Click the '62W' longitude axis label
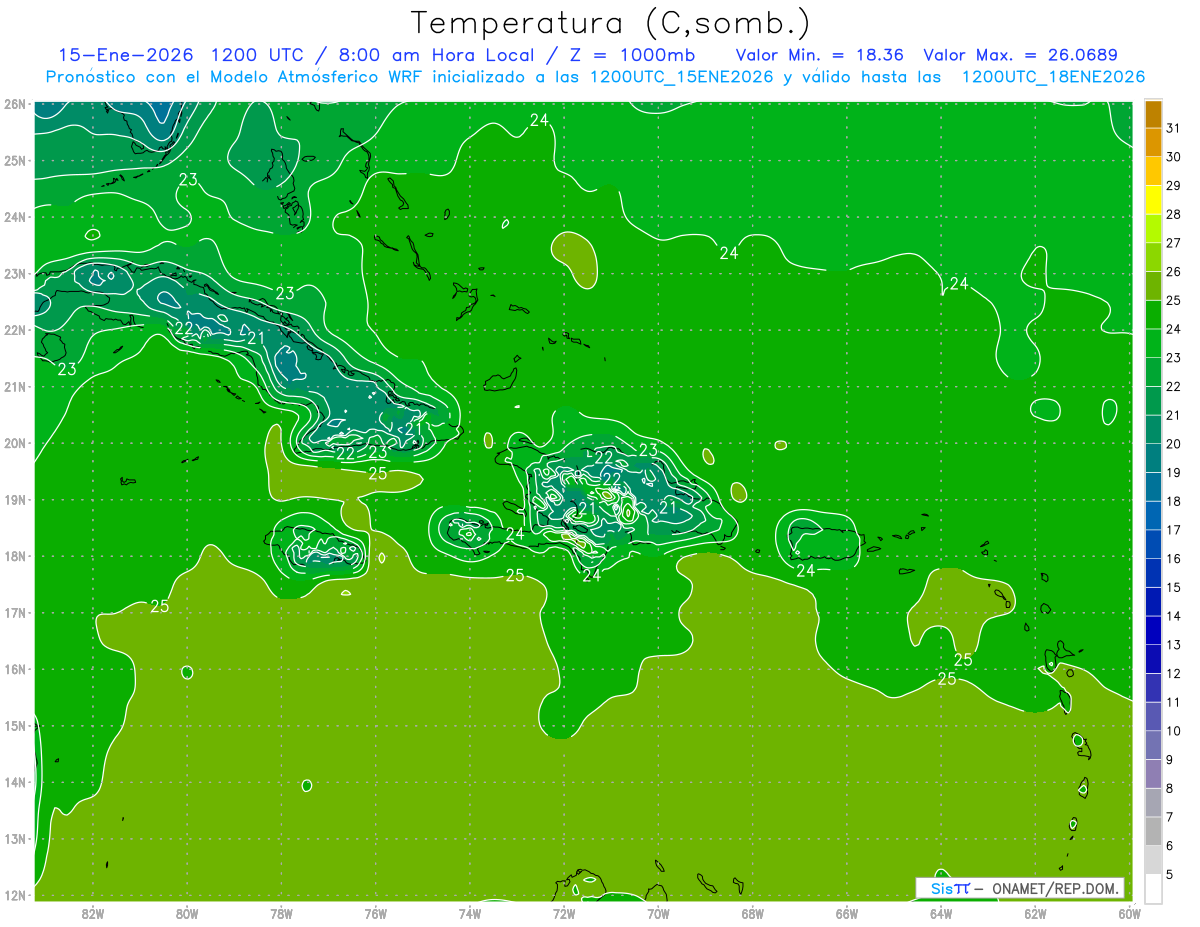This screenshot has width=1200, height=927. pyautogui.click(x=1035, y=912)
